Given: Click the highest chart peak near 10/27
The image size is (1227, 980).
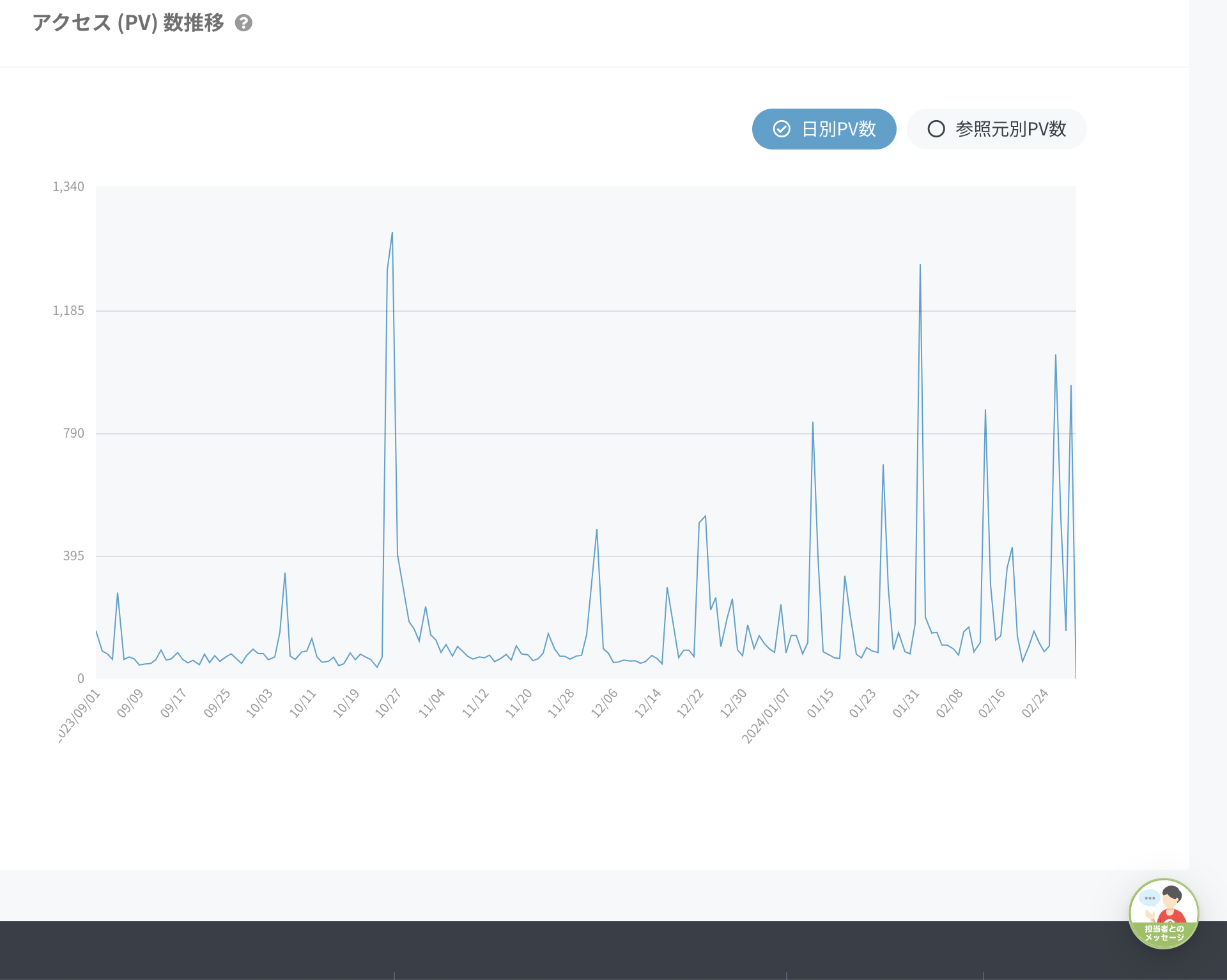Looking at the screenshot, I should pos(392,233).
